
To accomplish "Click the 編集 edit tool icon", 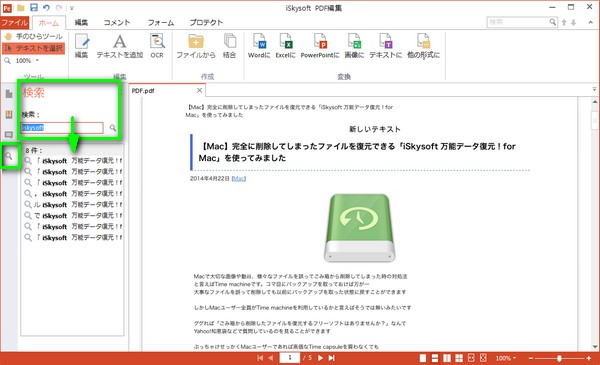I will [81, 46].
